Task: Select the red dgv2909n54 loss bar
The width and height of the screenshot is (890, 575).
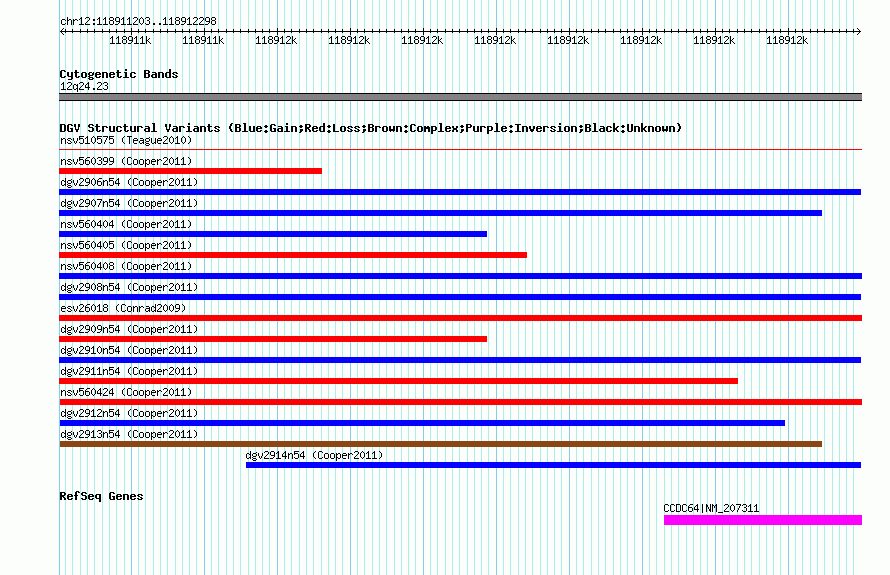Action: [273, 339]
